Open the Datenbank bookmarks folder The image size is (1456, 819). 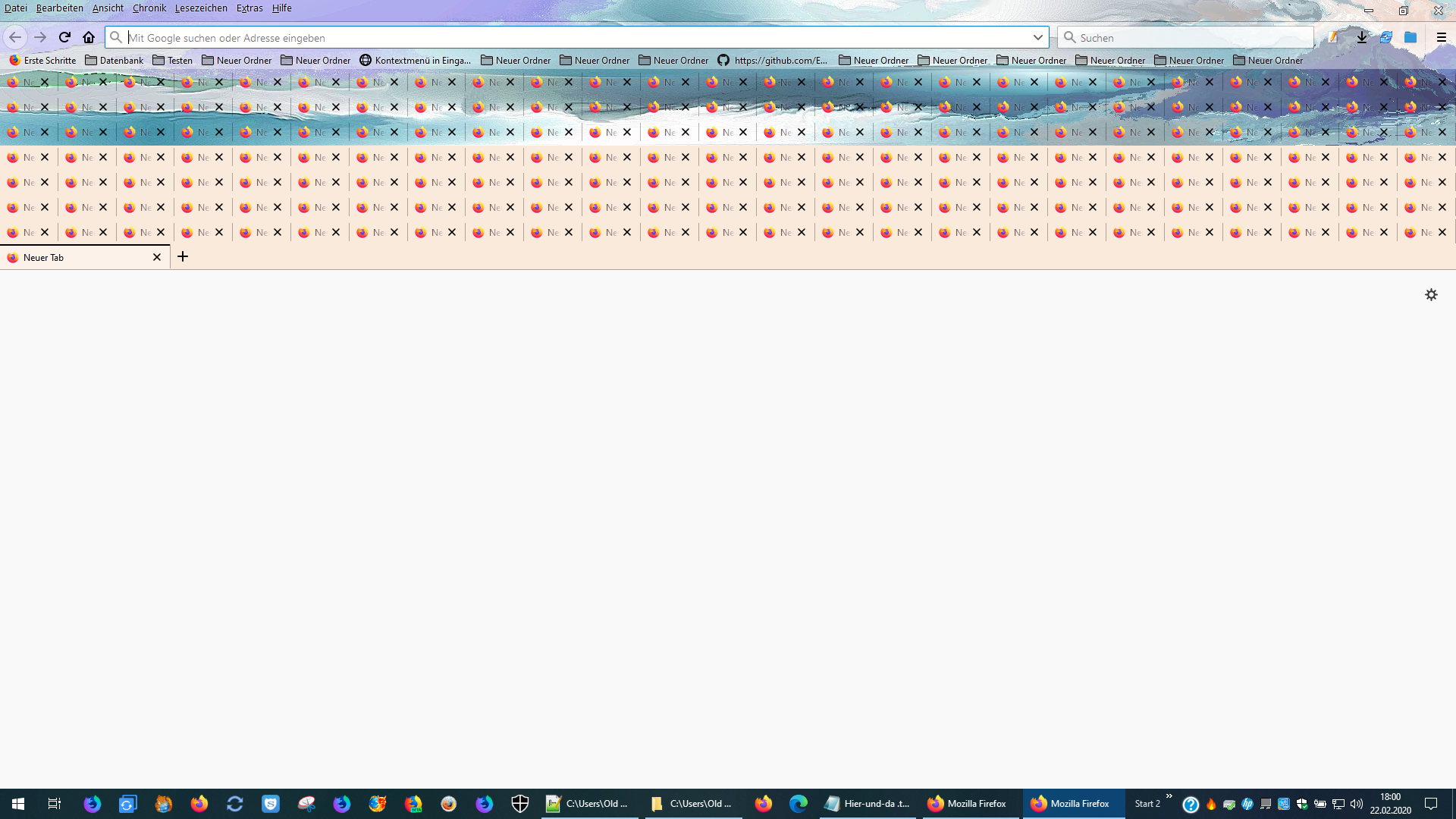pos(115,60)
